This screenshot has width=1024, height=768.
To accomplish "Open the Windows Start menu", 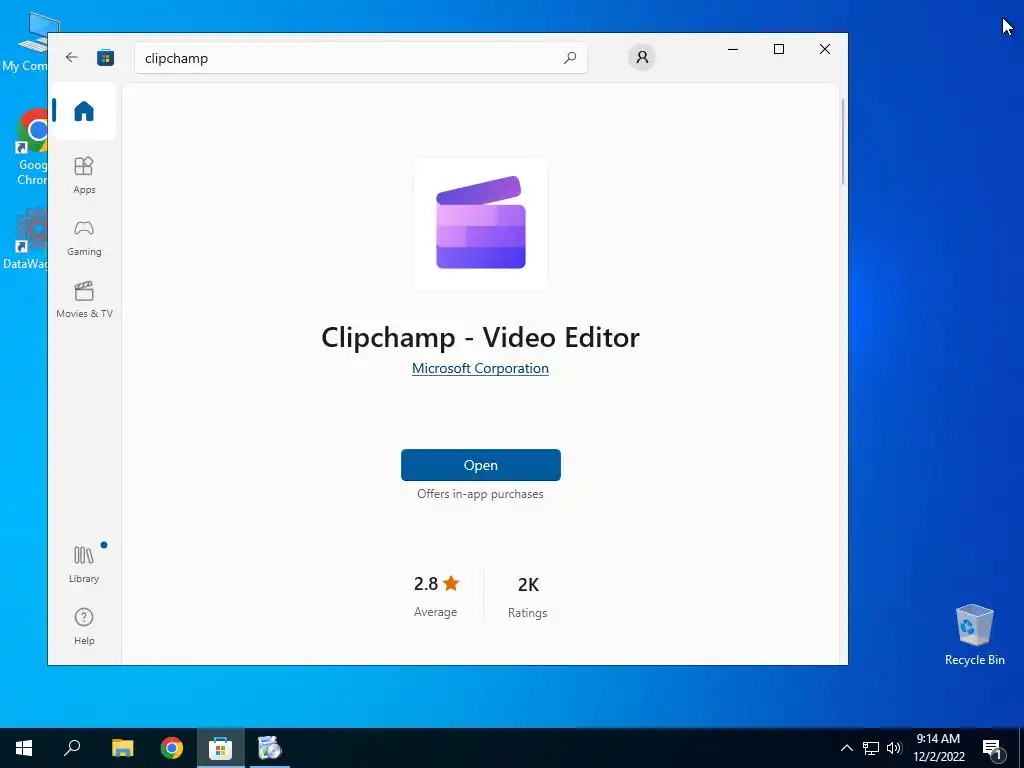I will [x=24, y=748].
